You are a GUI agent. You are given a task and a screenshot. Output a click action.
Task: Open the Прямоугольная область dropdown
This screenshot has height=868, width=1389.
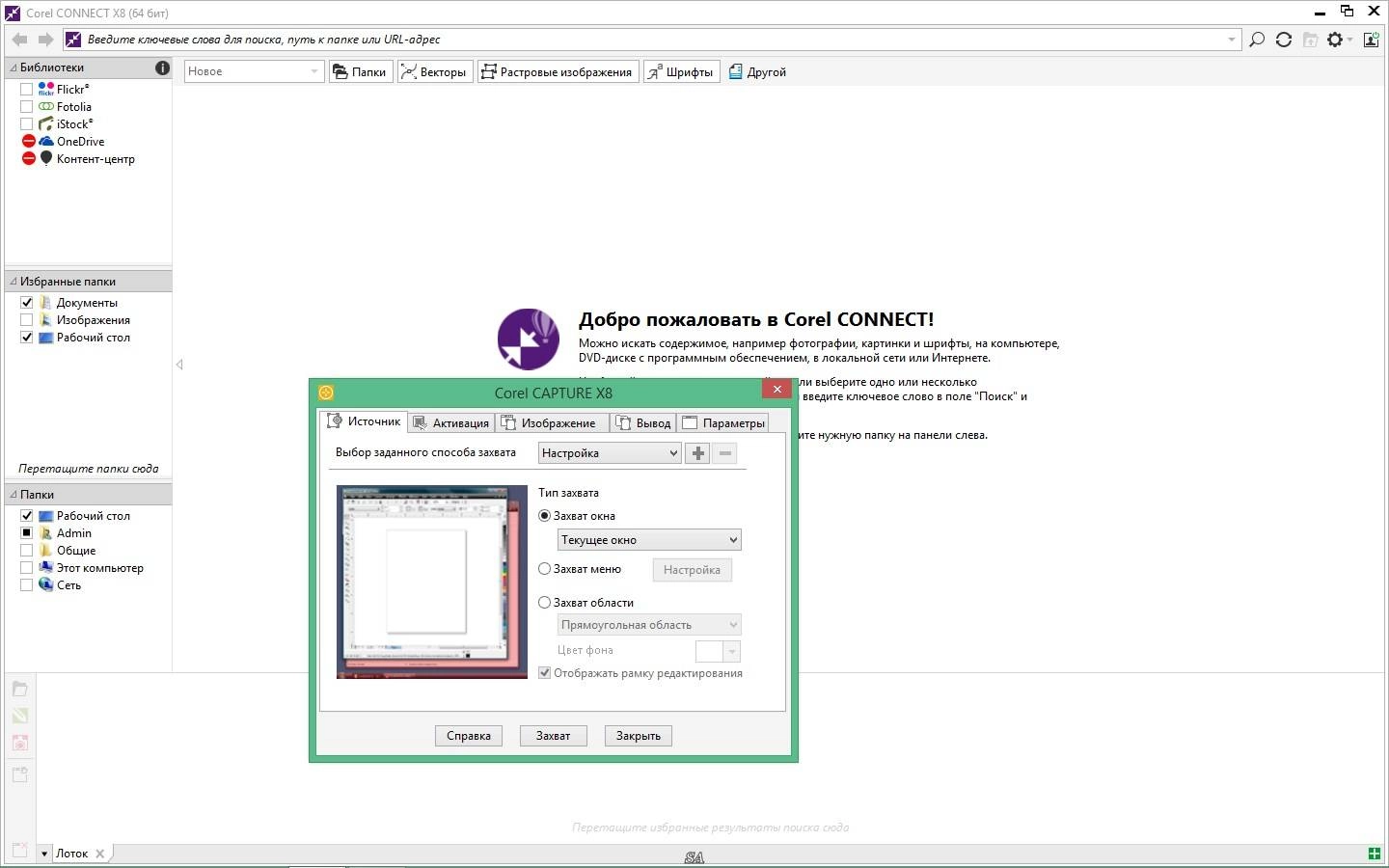(x=649, y=624)
